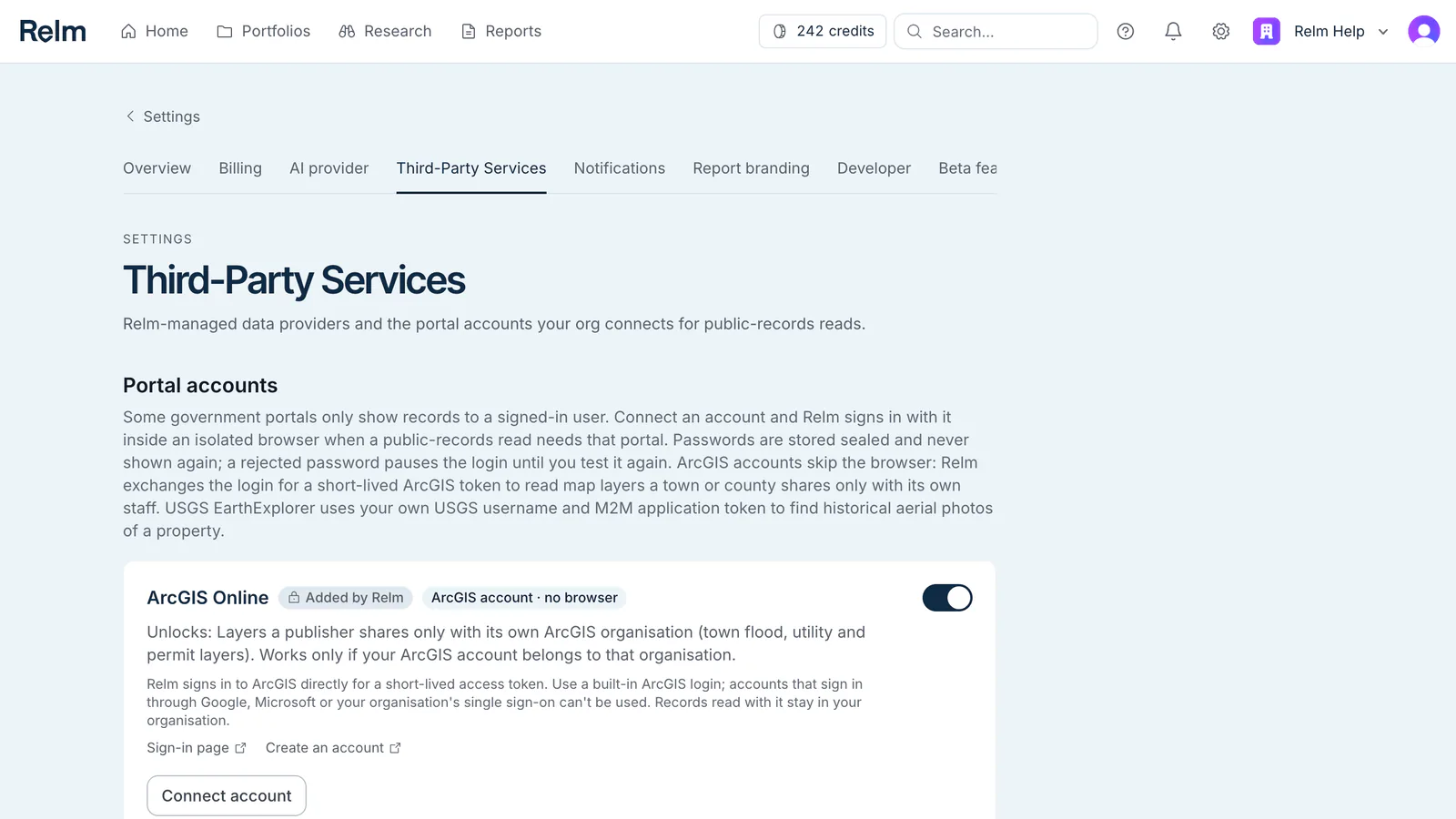Image resolution: width=1456 pixels, height=819 pixels.
Task: Go to Home in top navigation
Action: [x=155, y=31]
